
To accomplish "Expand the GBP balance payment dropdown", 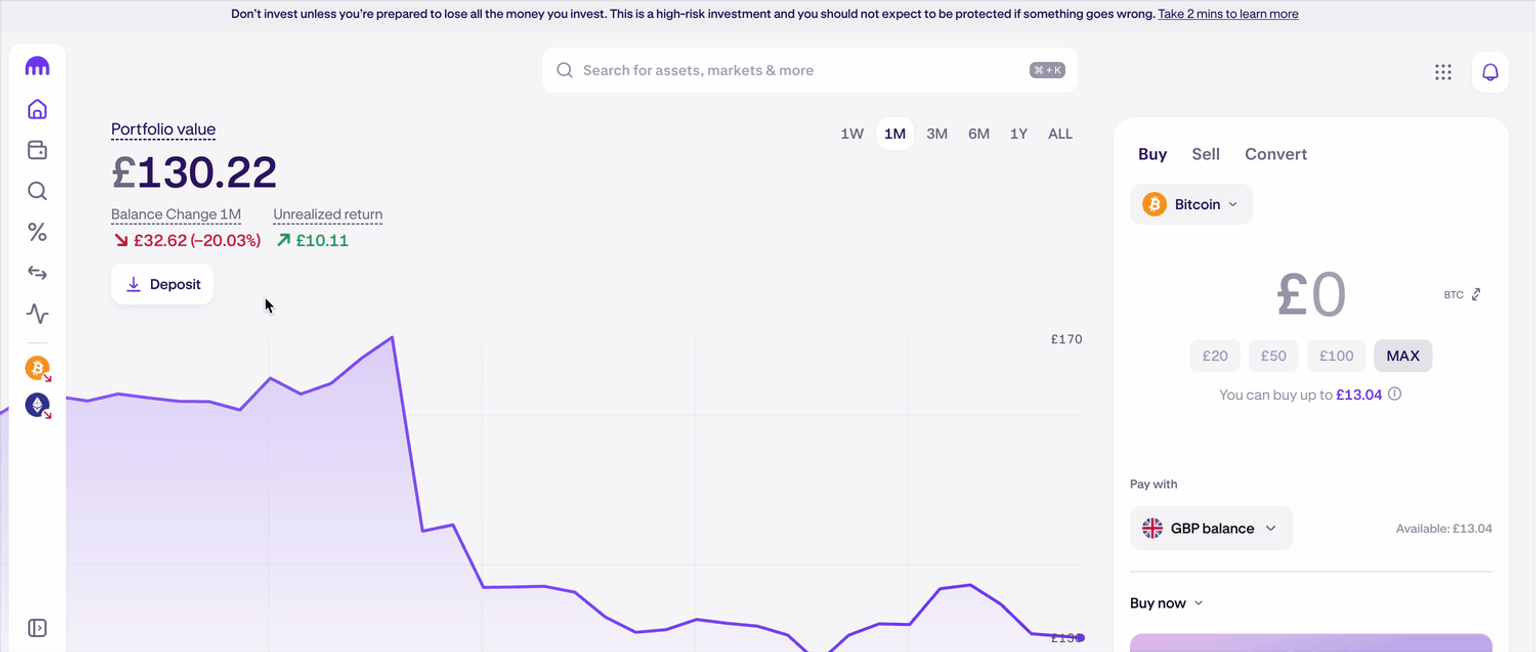I will coord(1211,528).
